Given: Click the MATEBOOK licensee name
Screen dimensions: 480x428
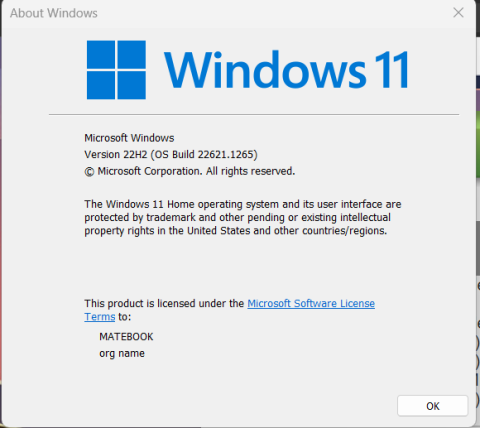Looking at the screenshot, I should coord(126,337).
